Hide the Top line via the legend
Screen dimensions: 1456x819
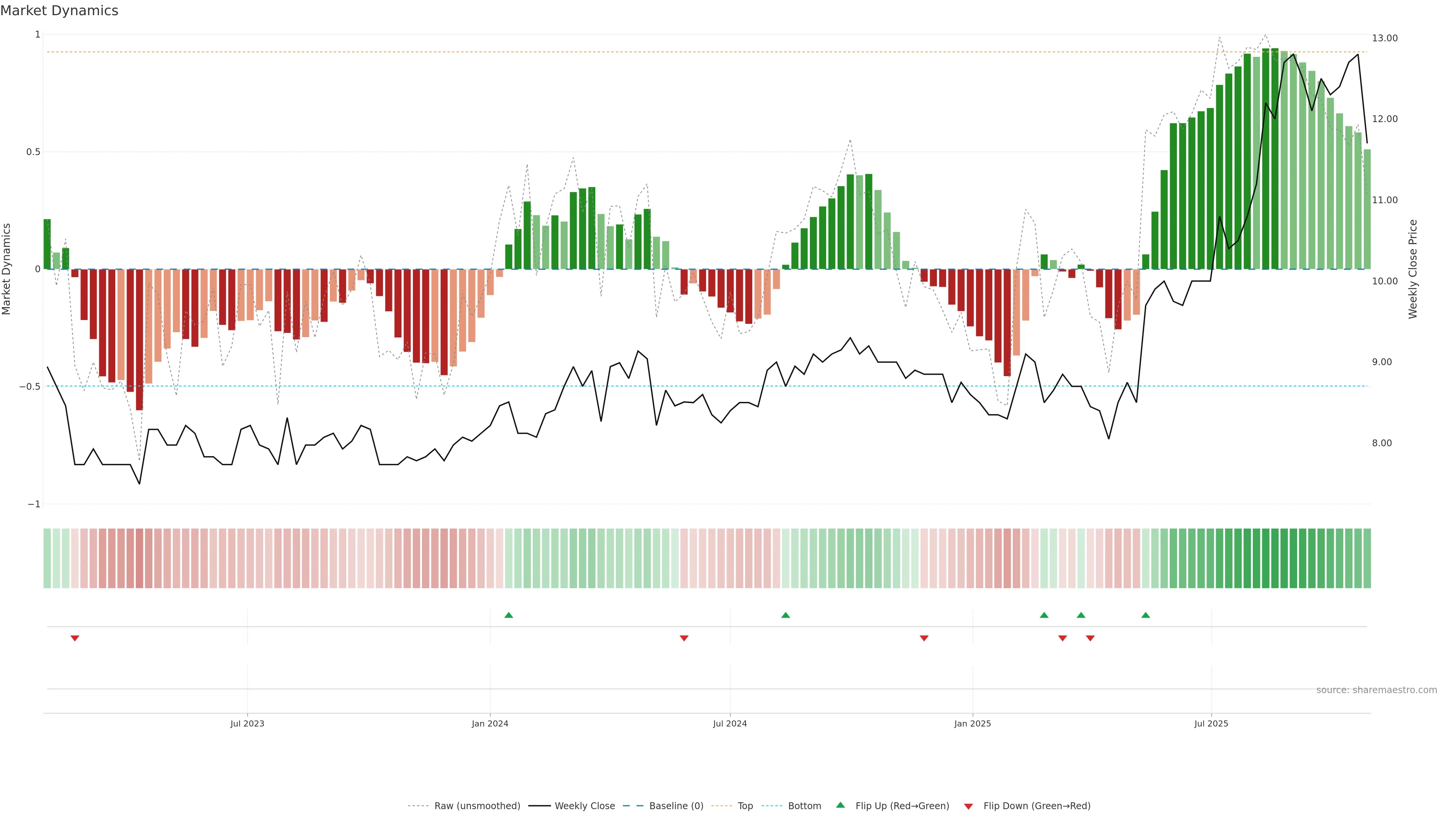pyautogui.click(x=745, y=806)
